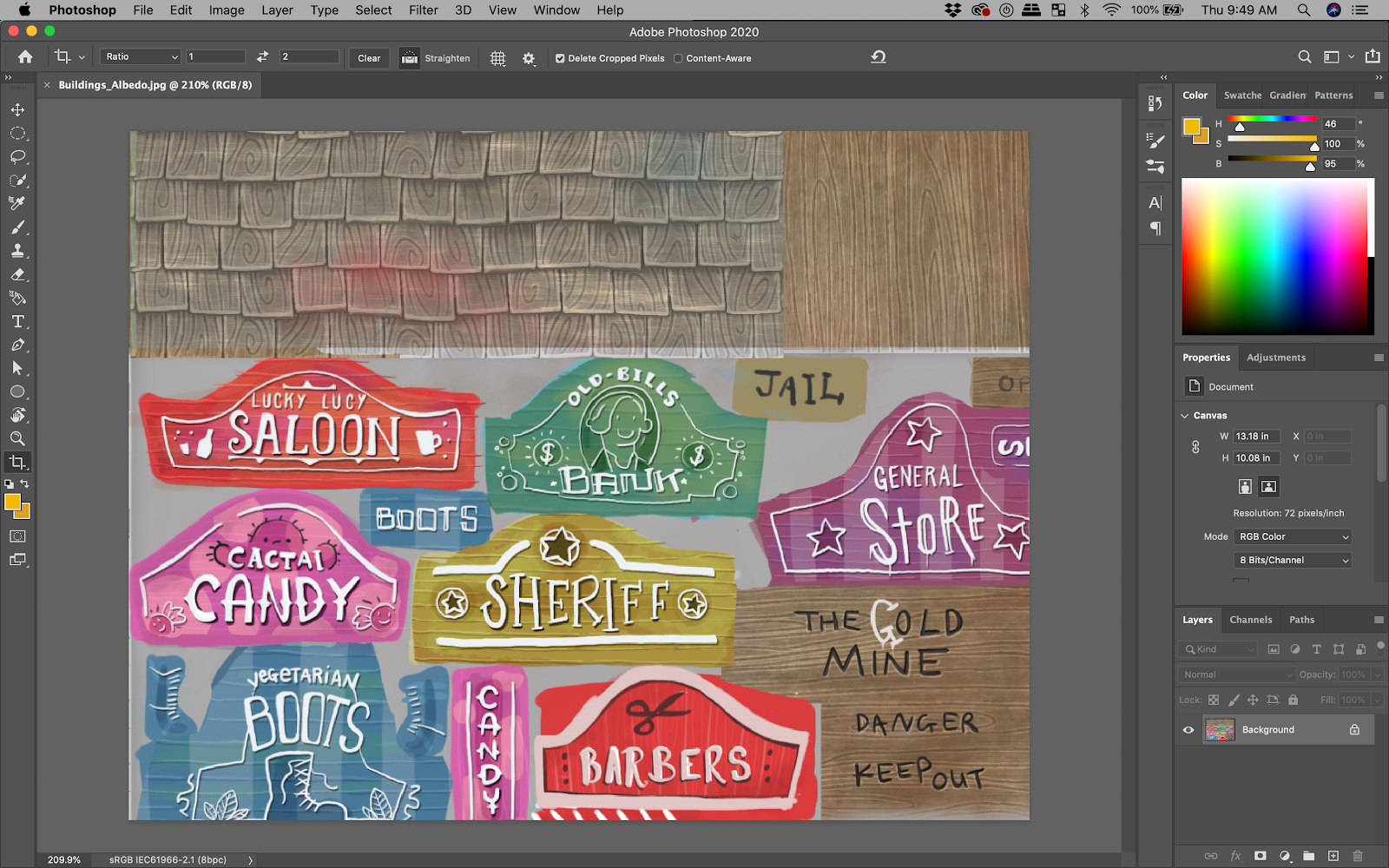Click the Clear button
This screenshot has height=868, width=1389.
point(369,58)
